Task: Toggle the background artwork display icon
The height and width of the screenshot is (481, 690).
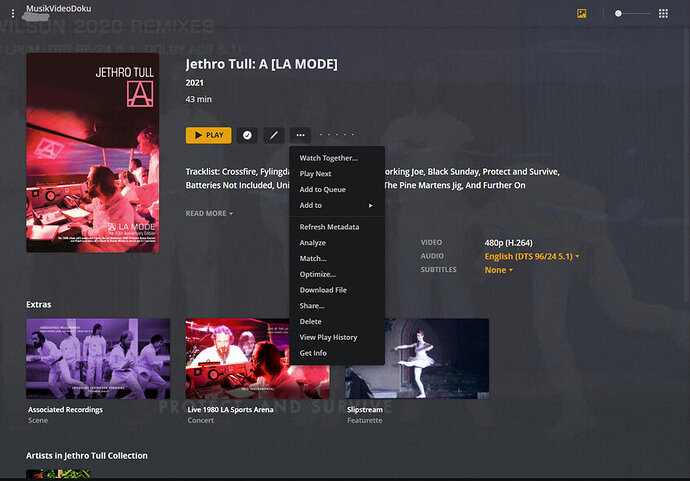Action: 581,14
